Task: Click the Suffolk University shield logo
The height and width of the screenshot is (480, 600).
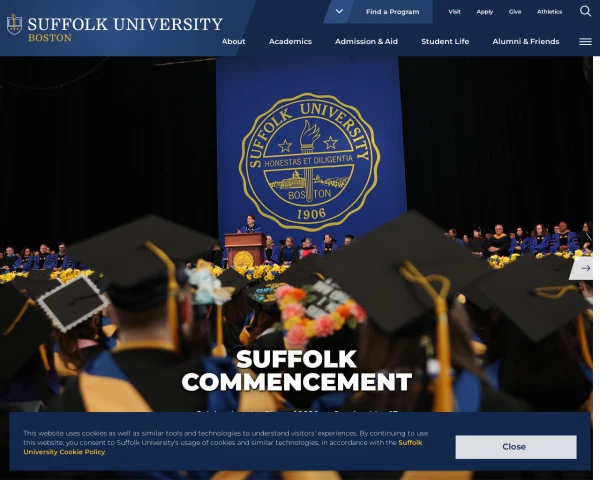Action: coord(15,24)
